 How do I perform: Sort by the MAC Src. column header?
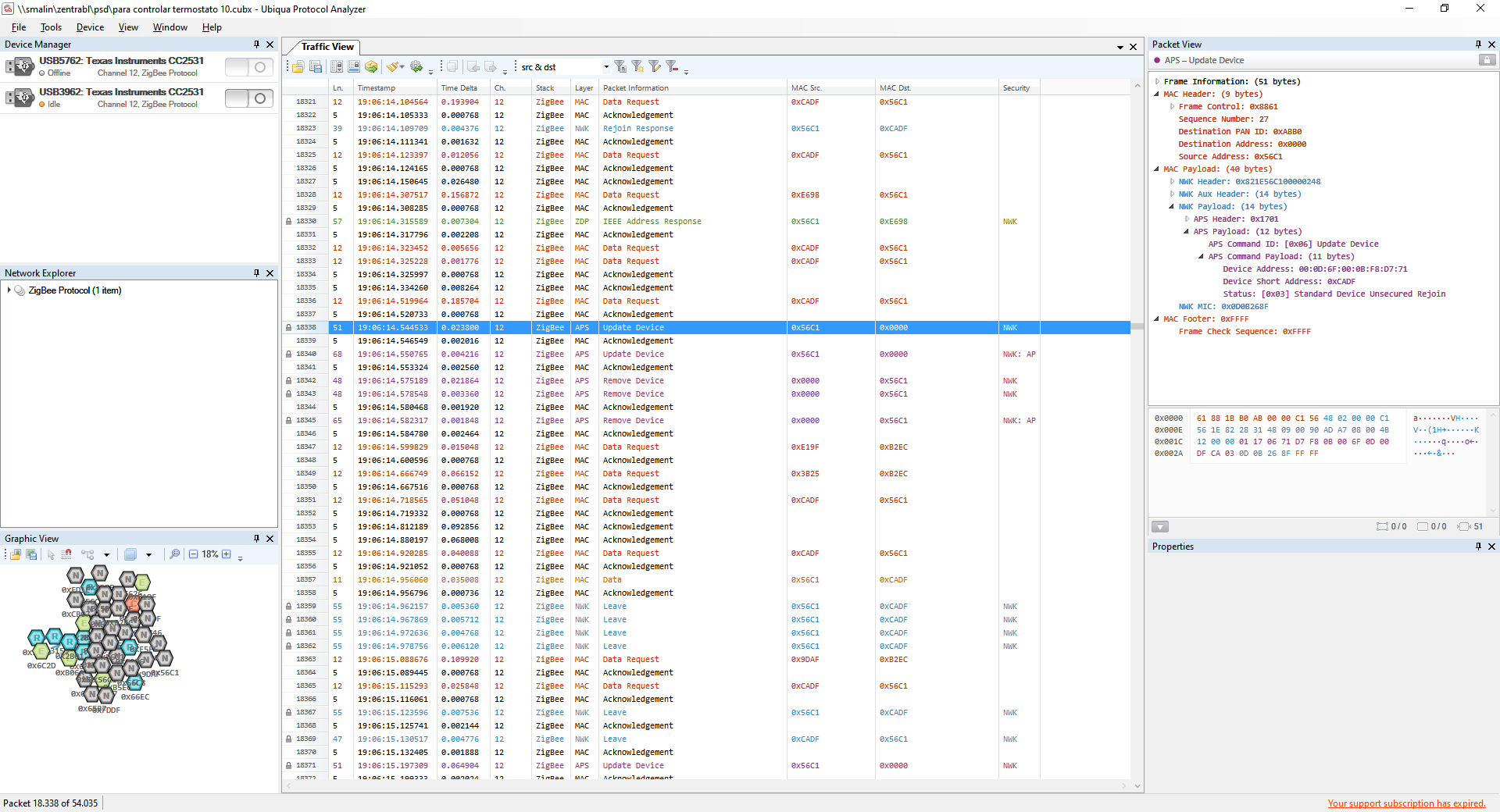(x=831, y=87)
